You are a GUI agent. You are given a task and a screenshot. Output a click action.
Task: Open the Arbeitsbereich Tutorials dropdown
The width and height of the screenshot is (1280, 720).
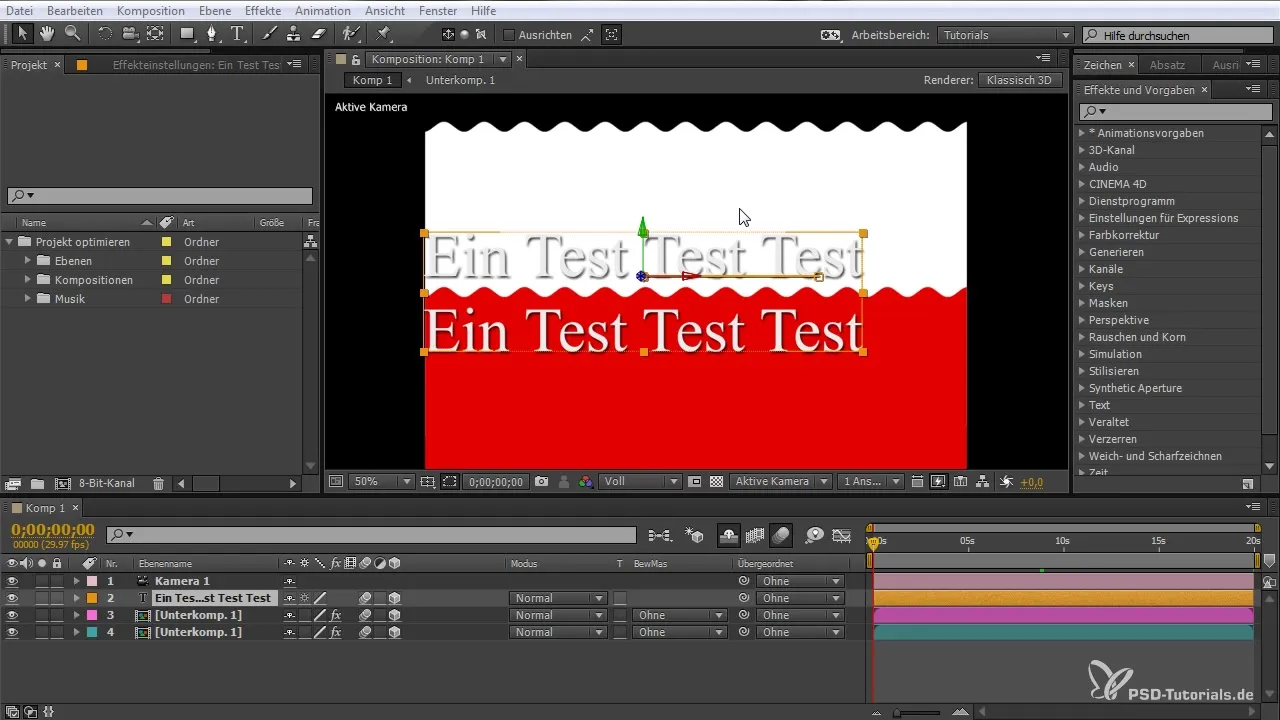tap(1006, 35)
